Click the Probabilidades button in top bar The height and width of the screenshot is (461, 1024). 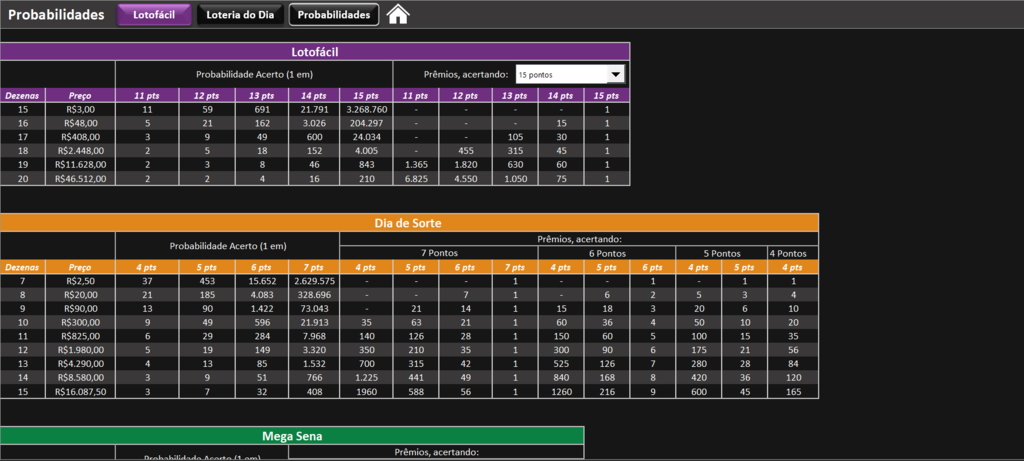pos(334,14)
